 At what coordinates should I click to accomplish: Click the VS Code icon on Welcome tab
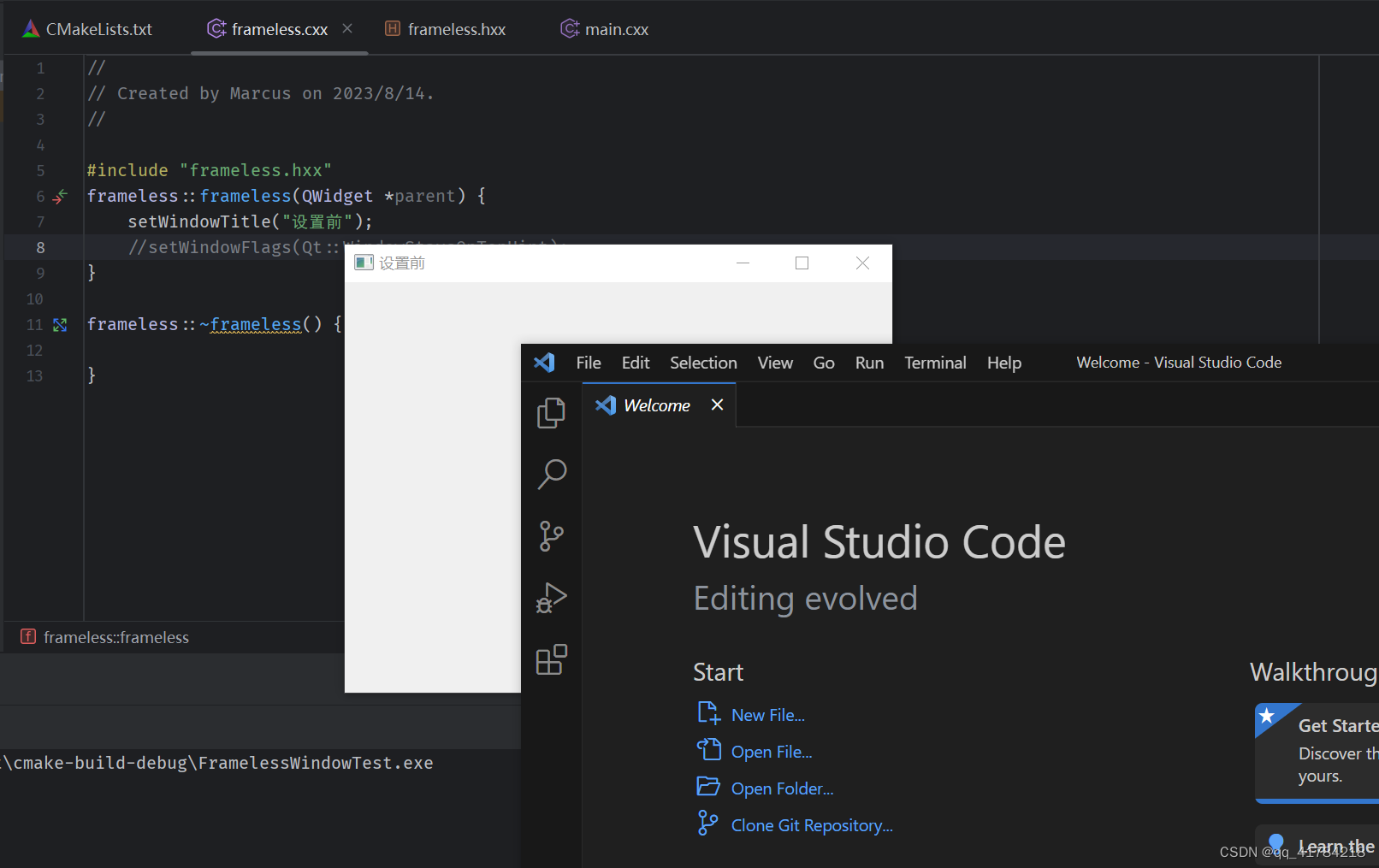coord(606,404)
